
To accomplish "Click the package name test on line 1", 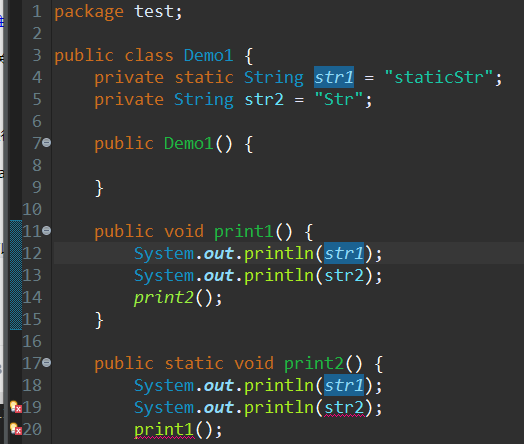I will (x=154, y=12).
